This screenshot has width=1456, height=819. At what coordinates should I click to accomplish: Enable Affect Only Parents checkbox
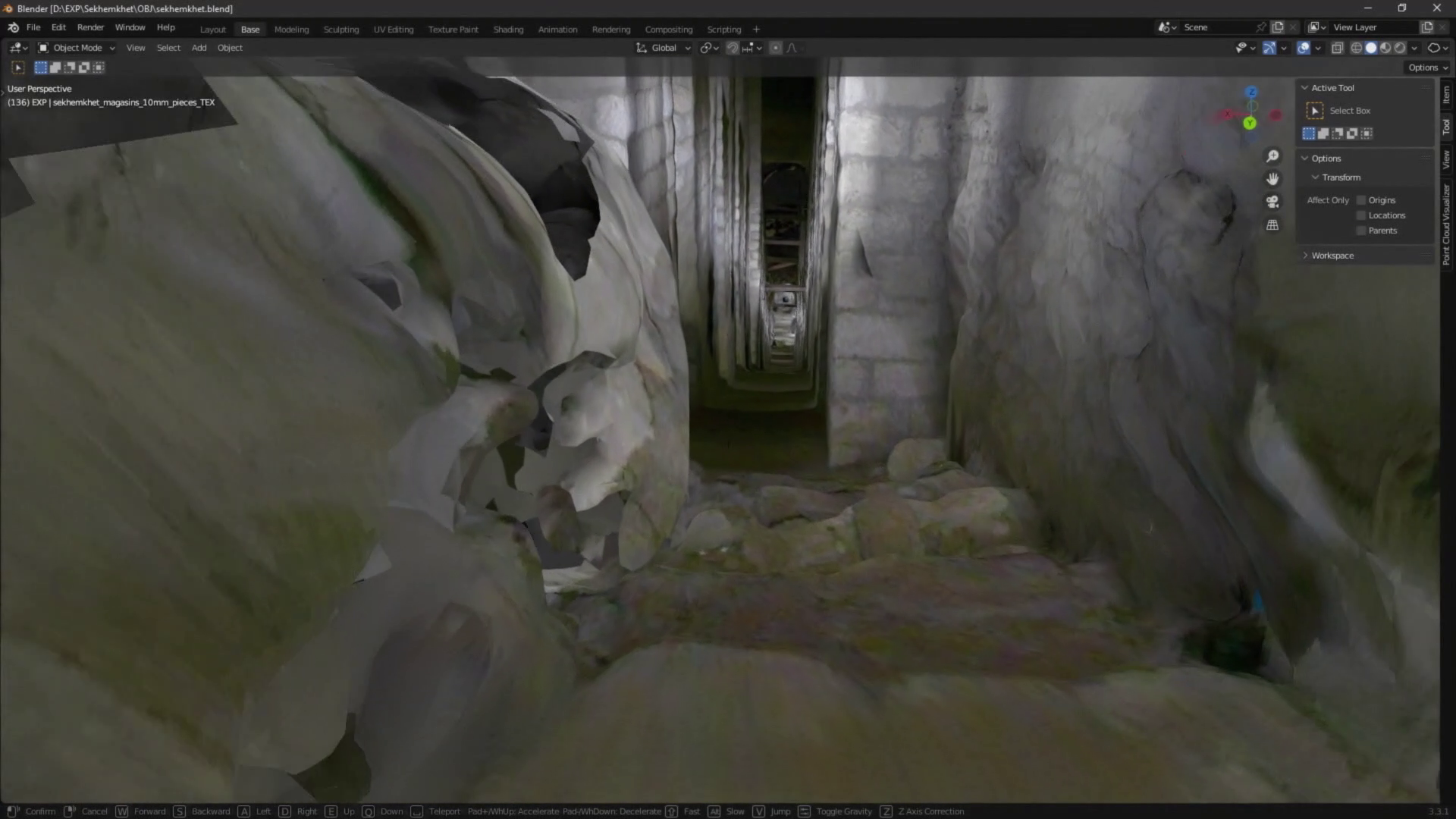1361,231
